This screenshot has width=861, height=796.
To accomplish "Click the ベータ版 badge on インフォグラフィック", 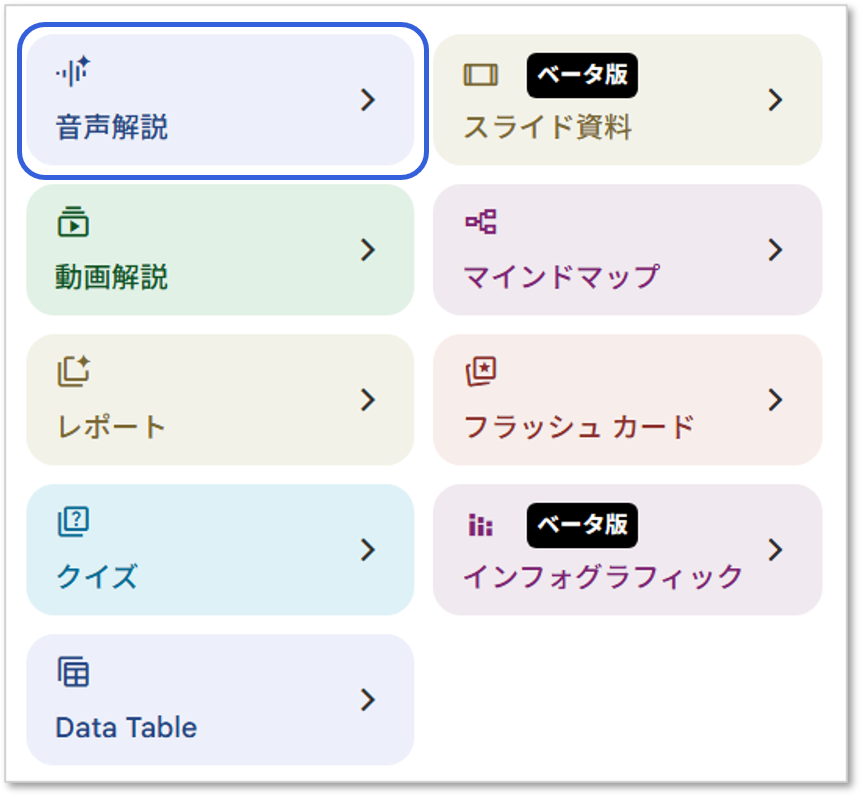I will 582,525.
